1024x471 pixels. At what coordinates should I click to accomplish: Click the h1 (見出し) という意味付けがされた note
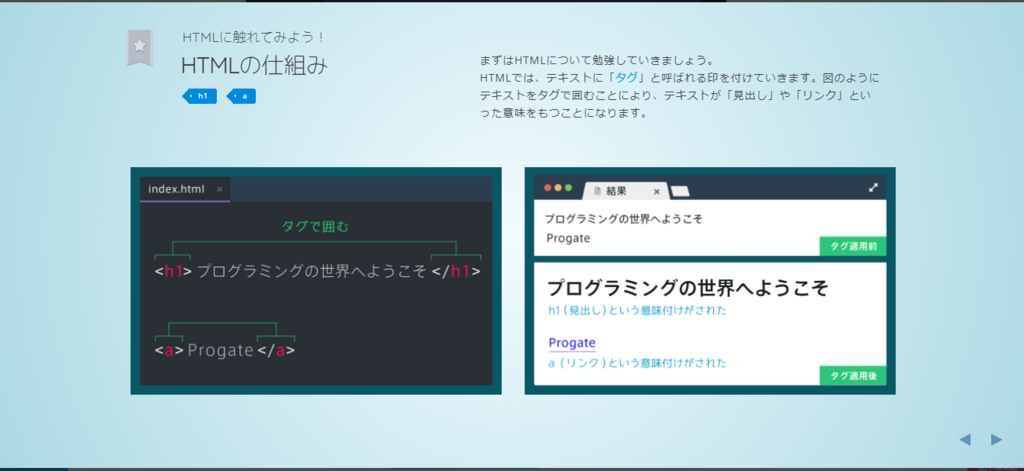[637, 311]
